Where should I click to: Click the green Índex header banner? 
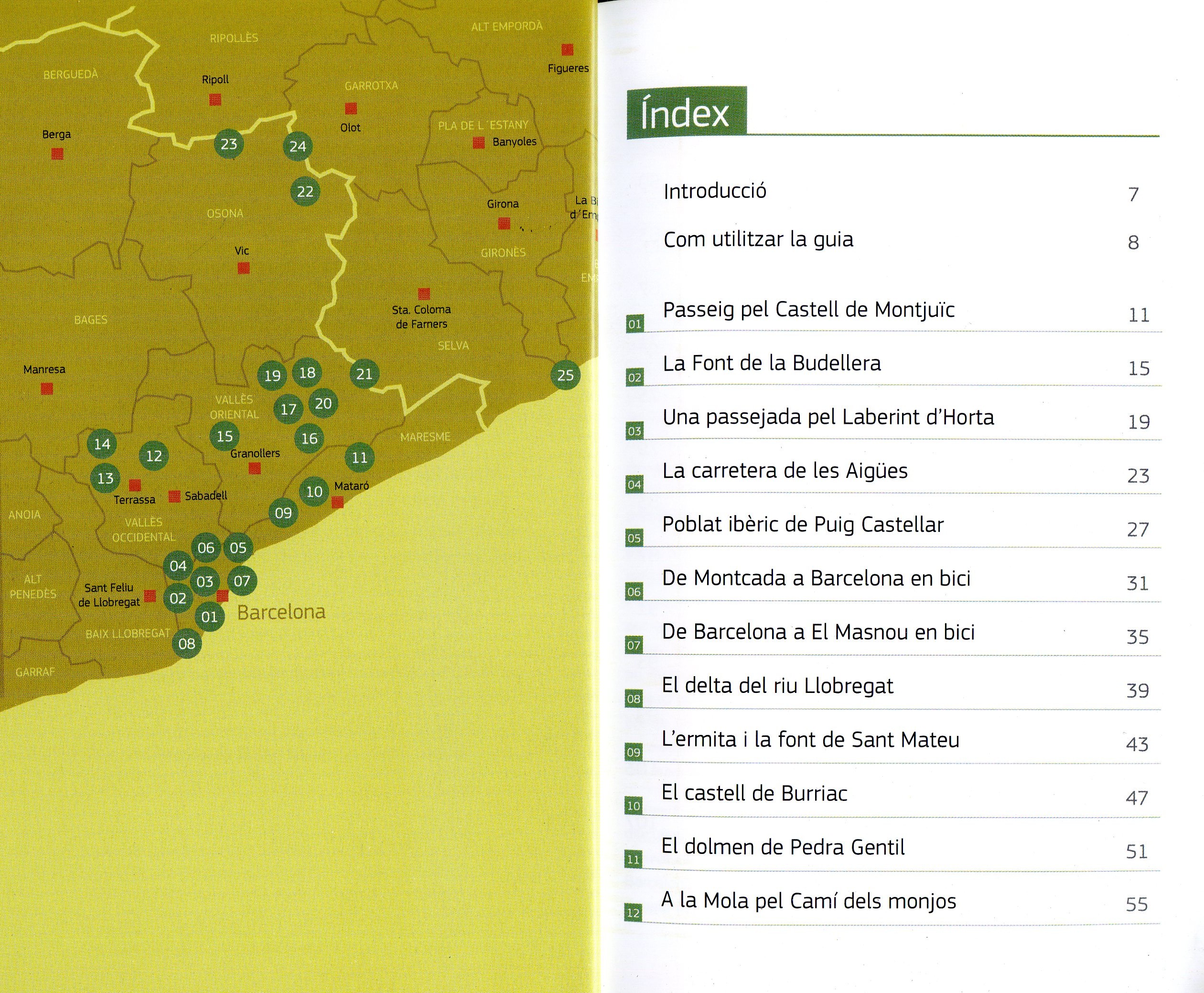[x=688, y=111]
